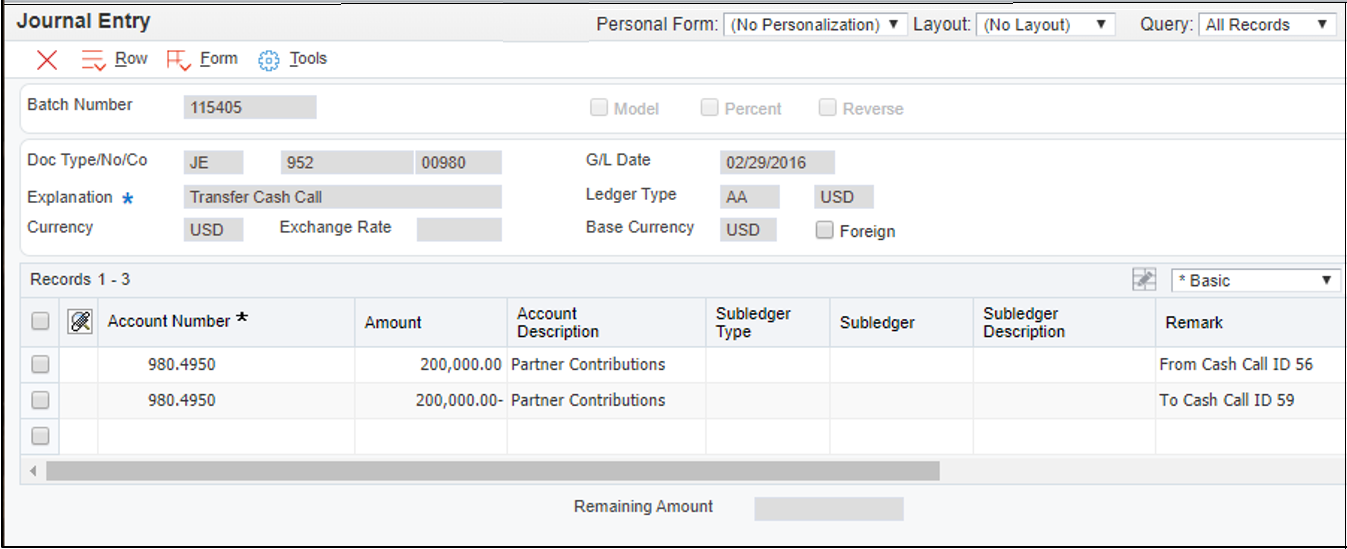Click the grid customize icon beside Basic

click(x=1144, y=280)
